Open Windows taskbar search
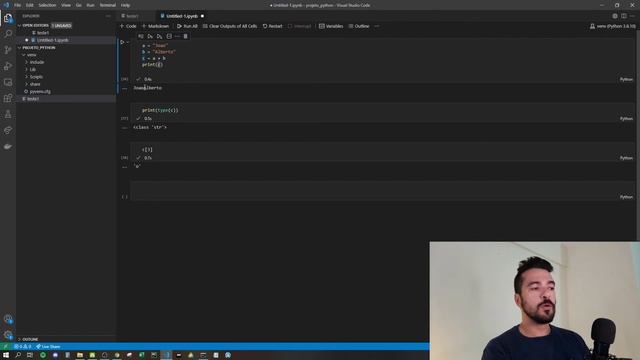 click(18, 355)
